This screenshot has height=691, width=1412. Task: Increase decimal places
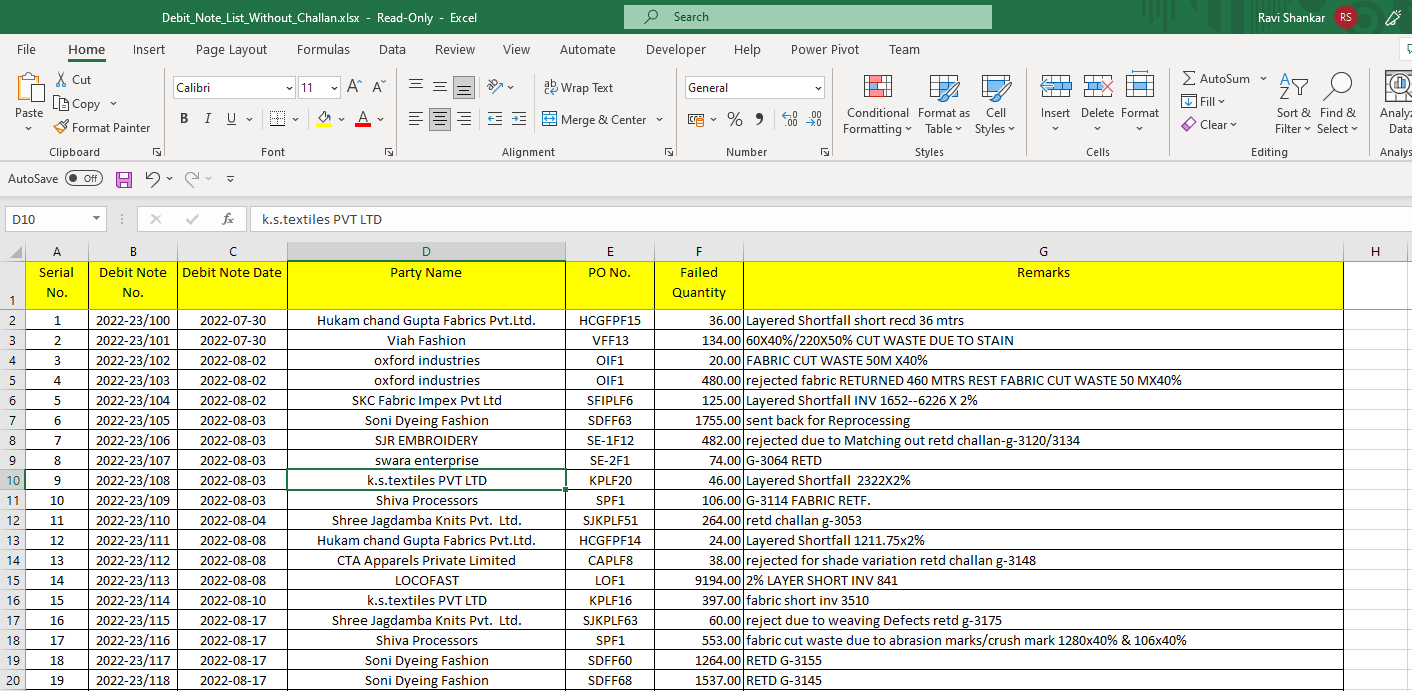790,119
